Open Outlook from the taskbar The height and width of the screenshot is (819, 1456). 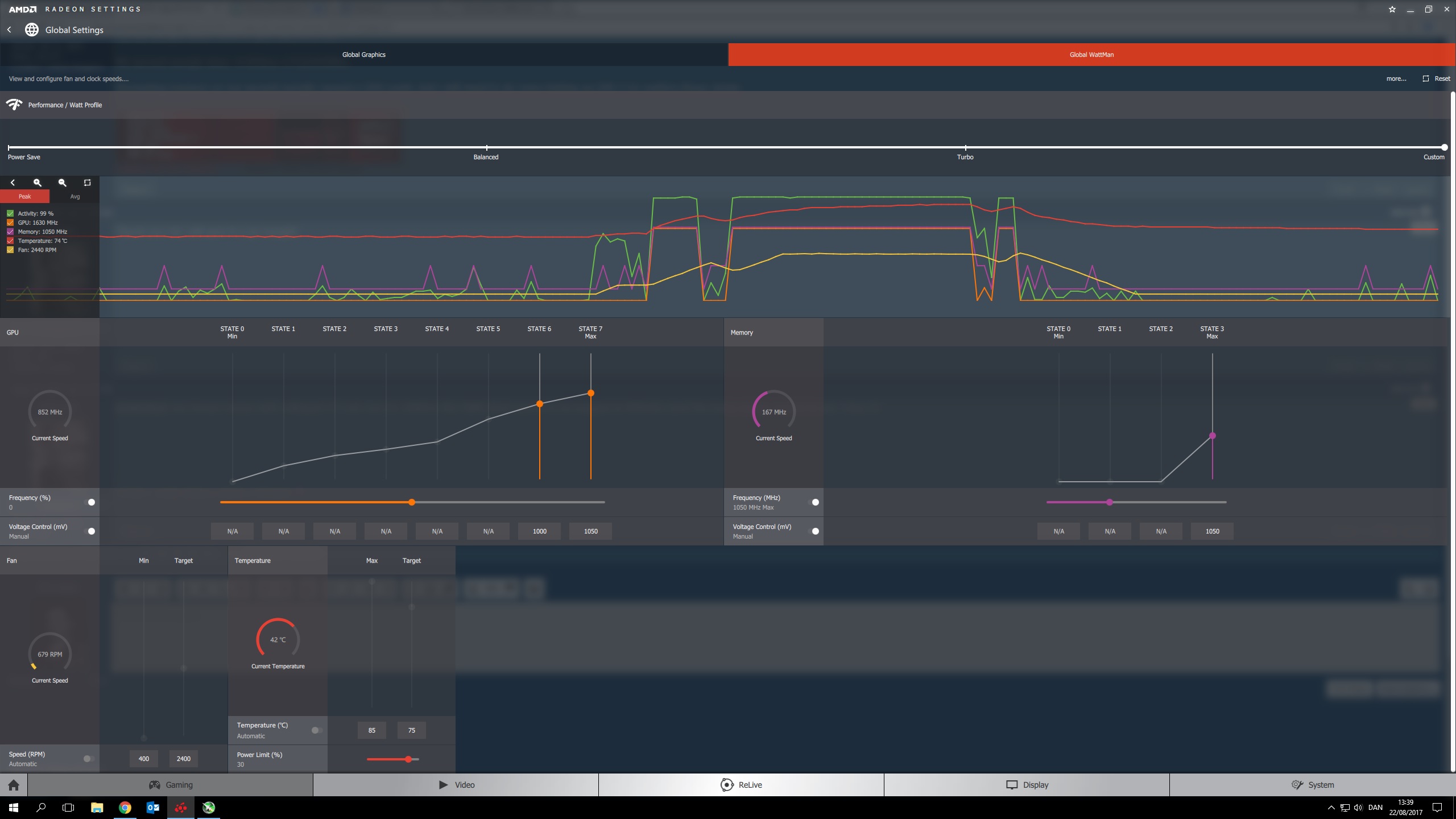point(153,808)
